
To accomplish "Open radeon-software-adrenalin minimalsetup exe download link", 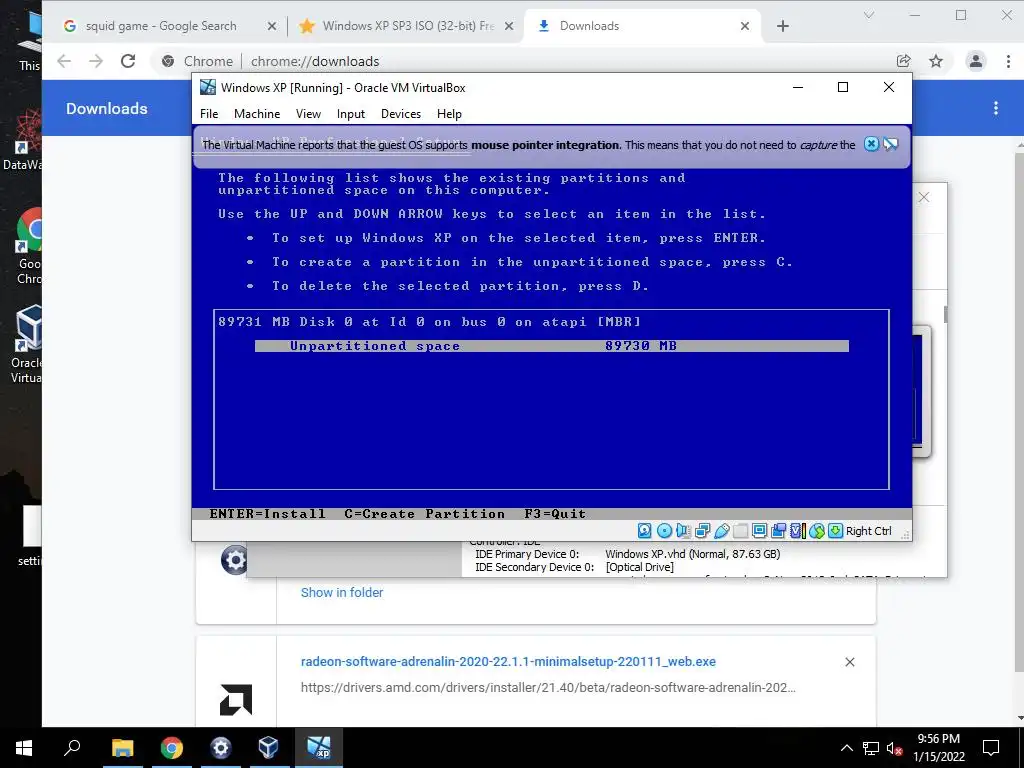I will point(508,662).
